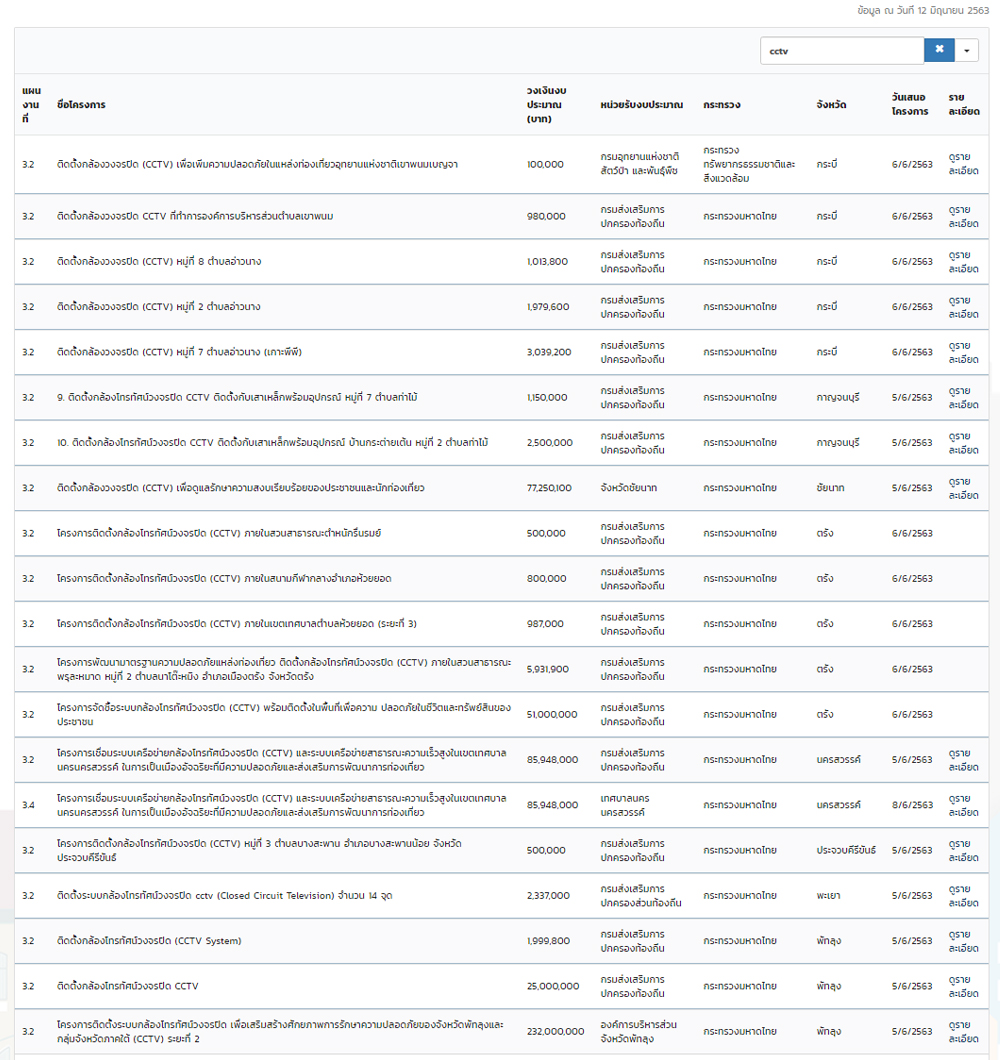Open the dropdown caret beside the search box
This screenshot has width=1000, height=1060.
tap(967, 50)
